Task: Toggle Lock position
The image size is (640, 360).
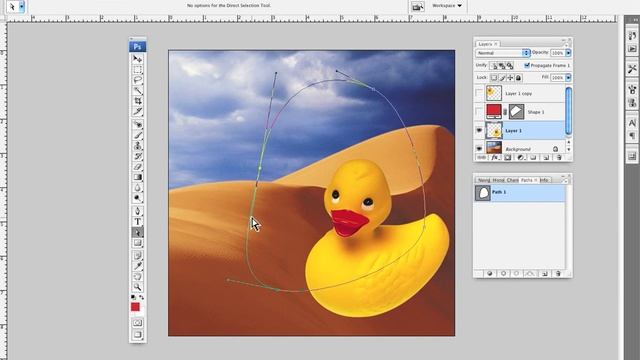Action: tap(510, 78)
